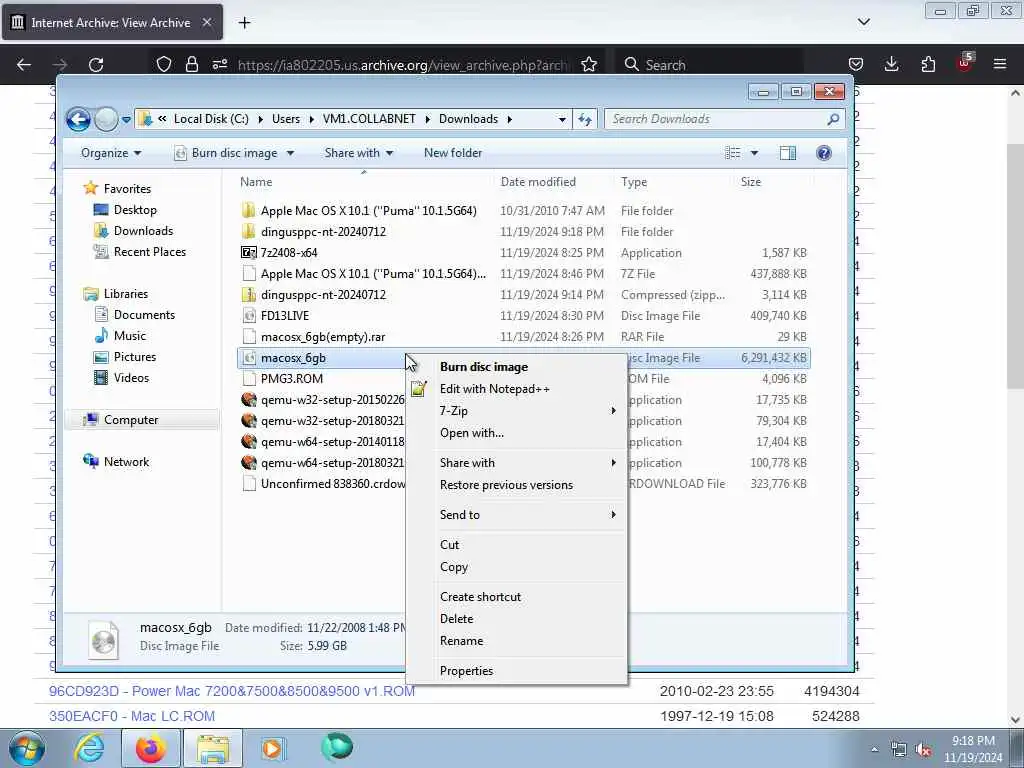Expand Share with submenu in context menu
1024x768 pixels.
coord(516,462)
